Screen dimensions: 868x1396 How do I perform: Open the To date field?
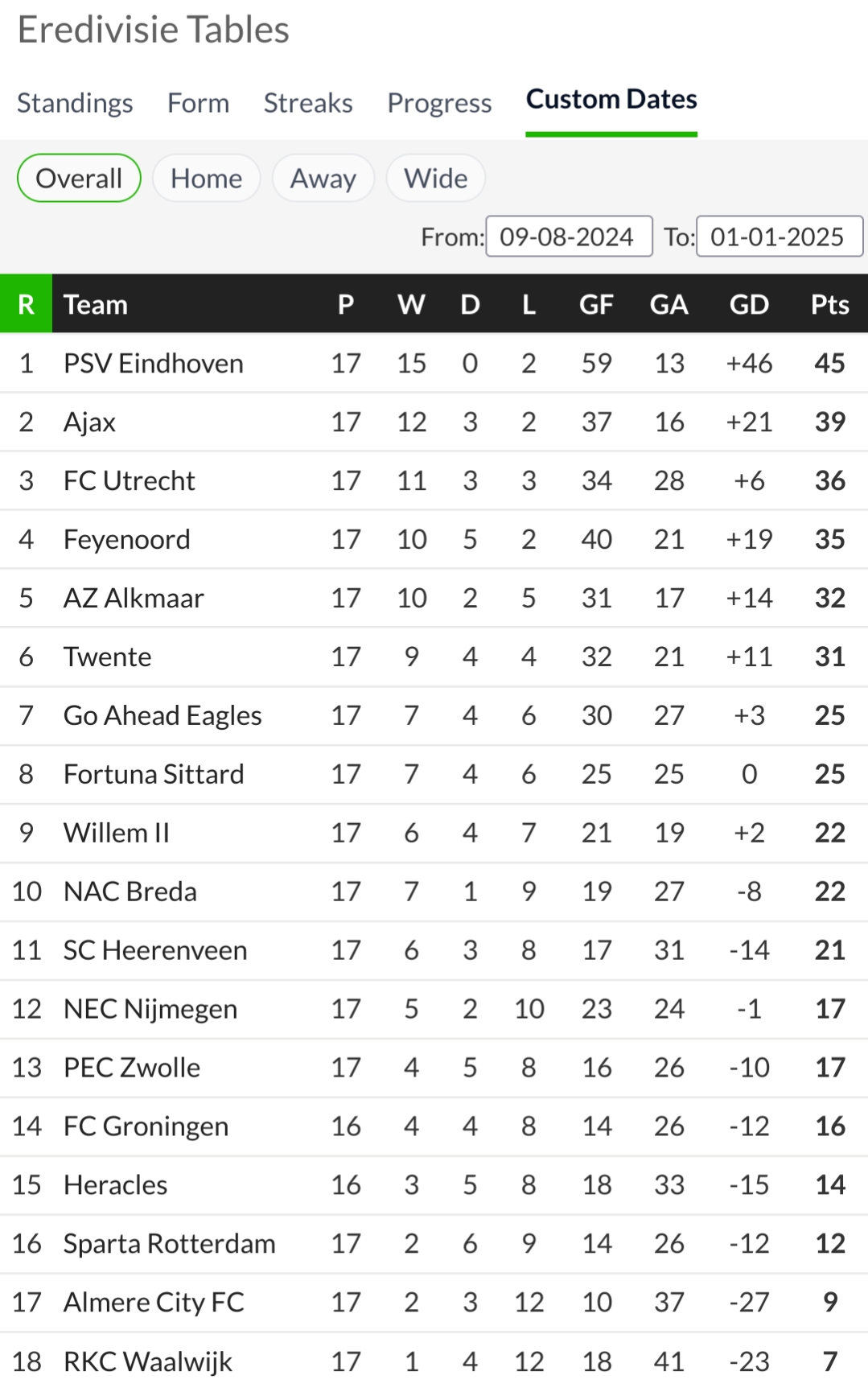[x=779, y=237]
